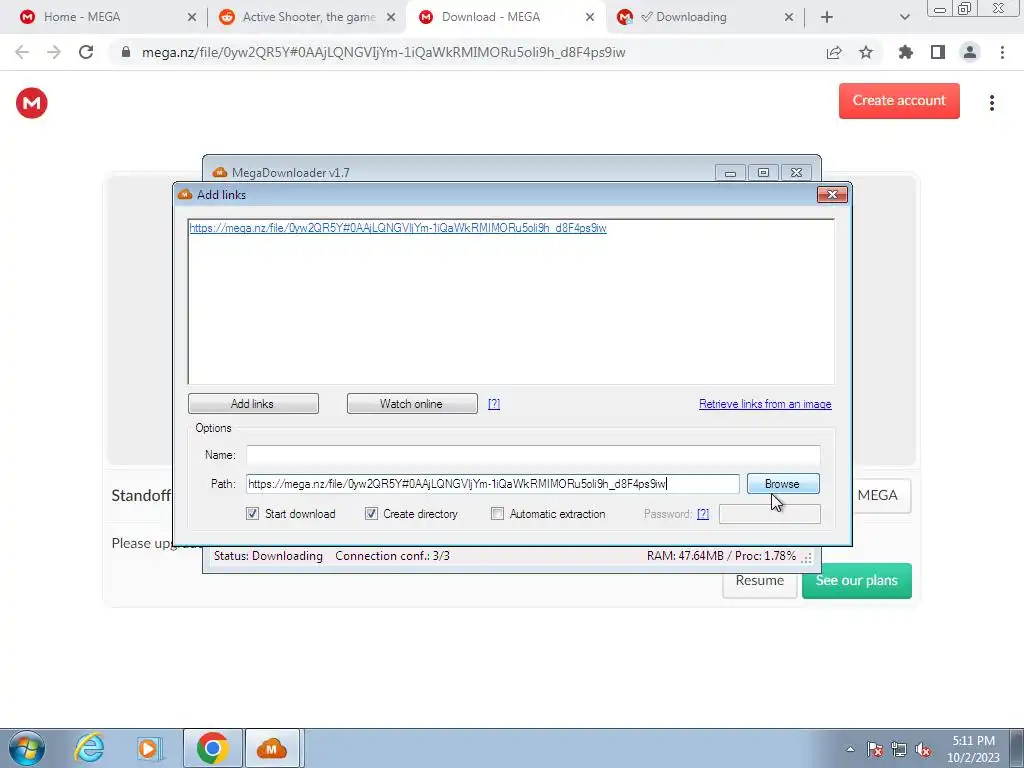Enable Automatic extraction checkbox

[498, 514]
